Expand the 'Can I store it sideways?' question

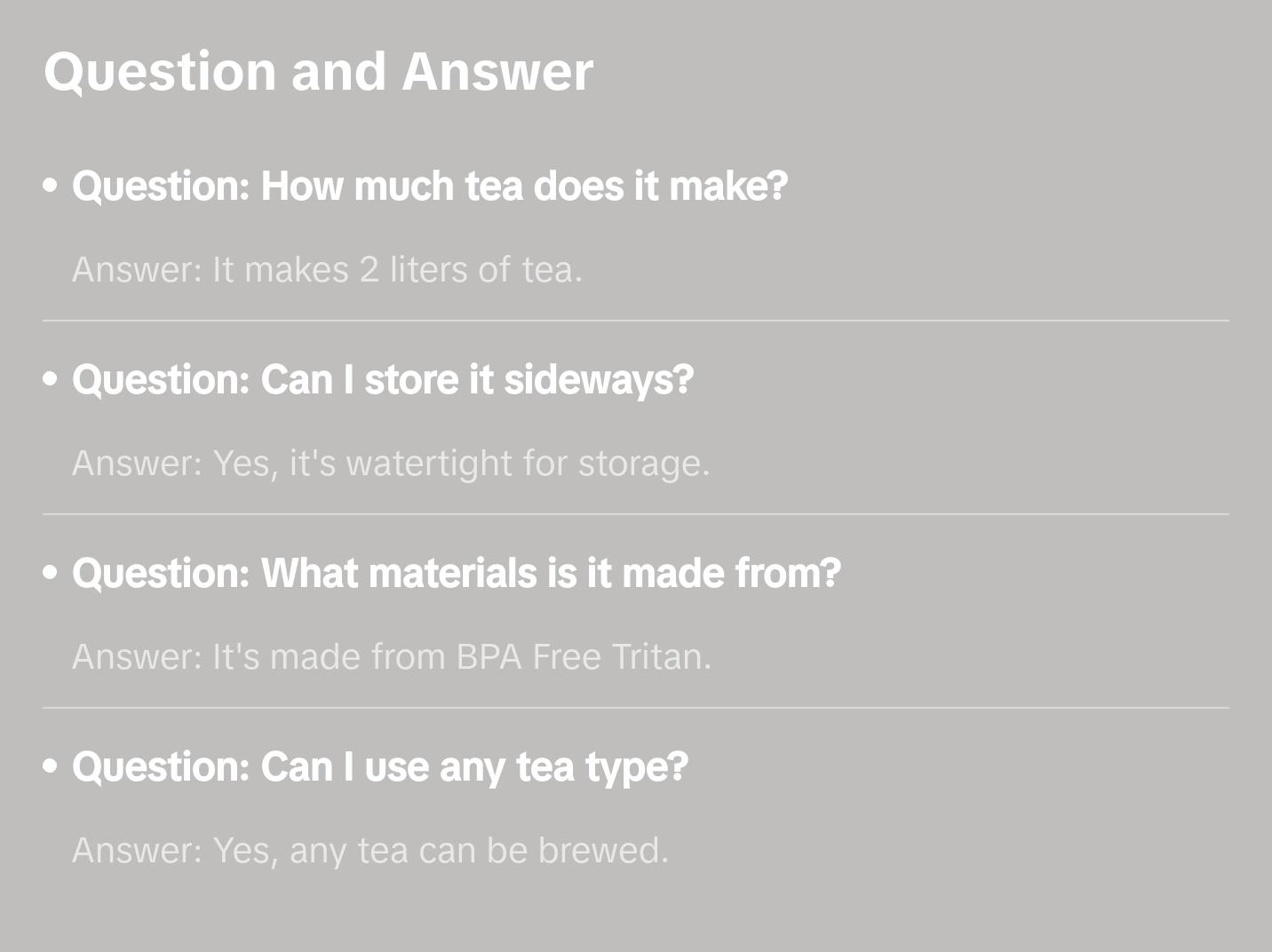click(x=383, y=380)
